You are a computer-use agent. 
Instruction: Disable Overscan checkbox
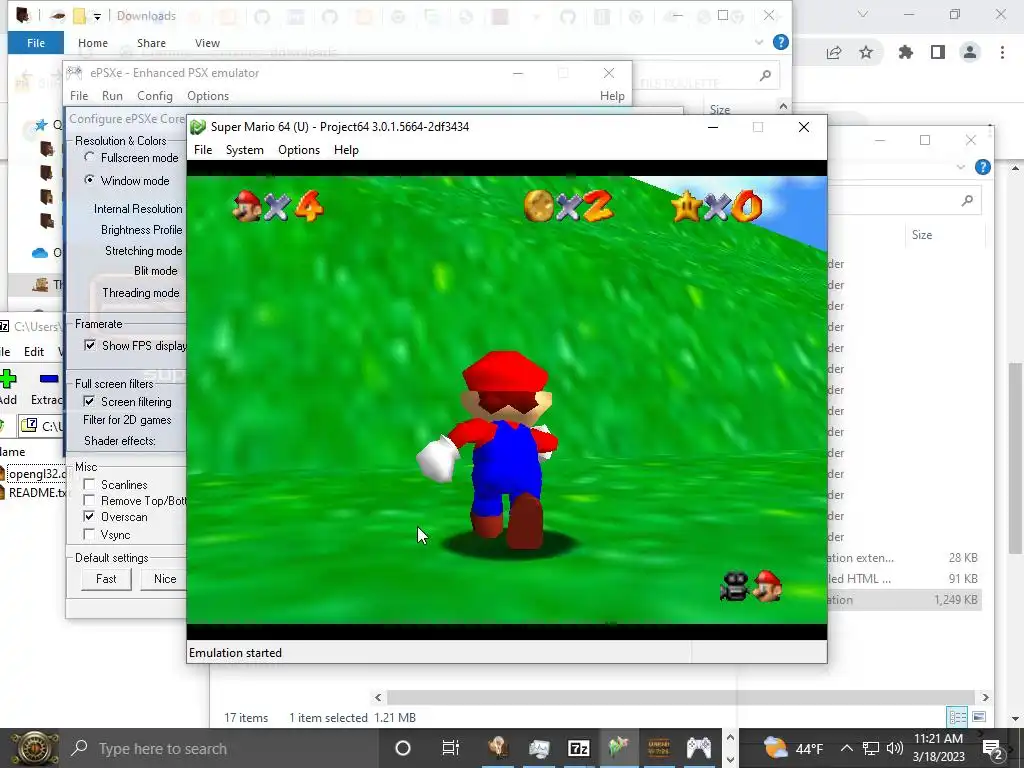click(x=89, y=517)
